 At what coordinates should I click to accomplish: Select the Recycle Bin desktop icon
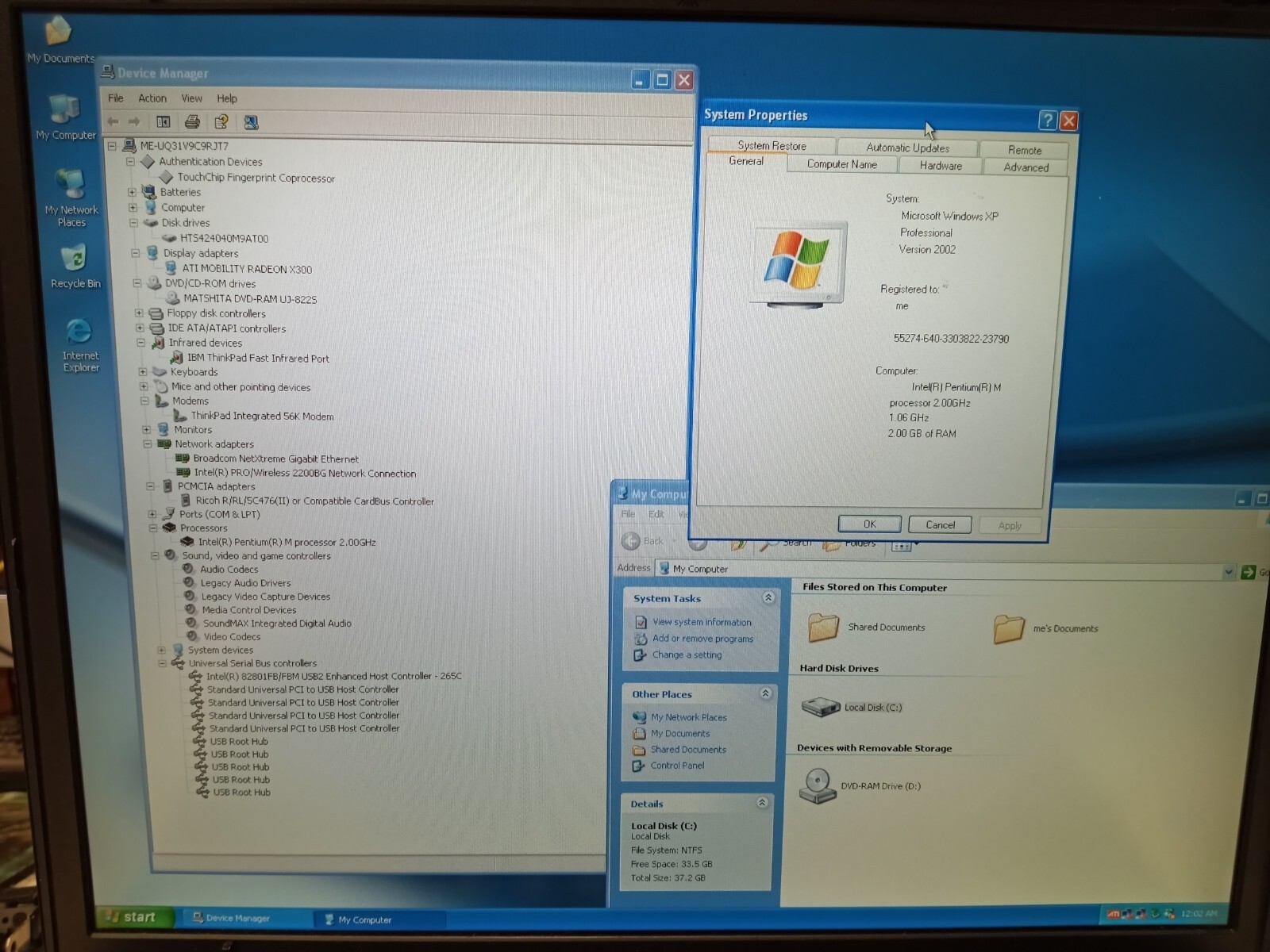point(75,267)
